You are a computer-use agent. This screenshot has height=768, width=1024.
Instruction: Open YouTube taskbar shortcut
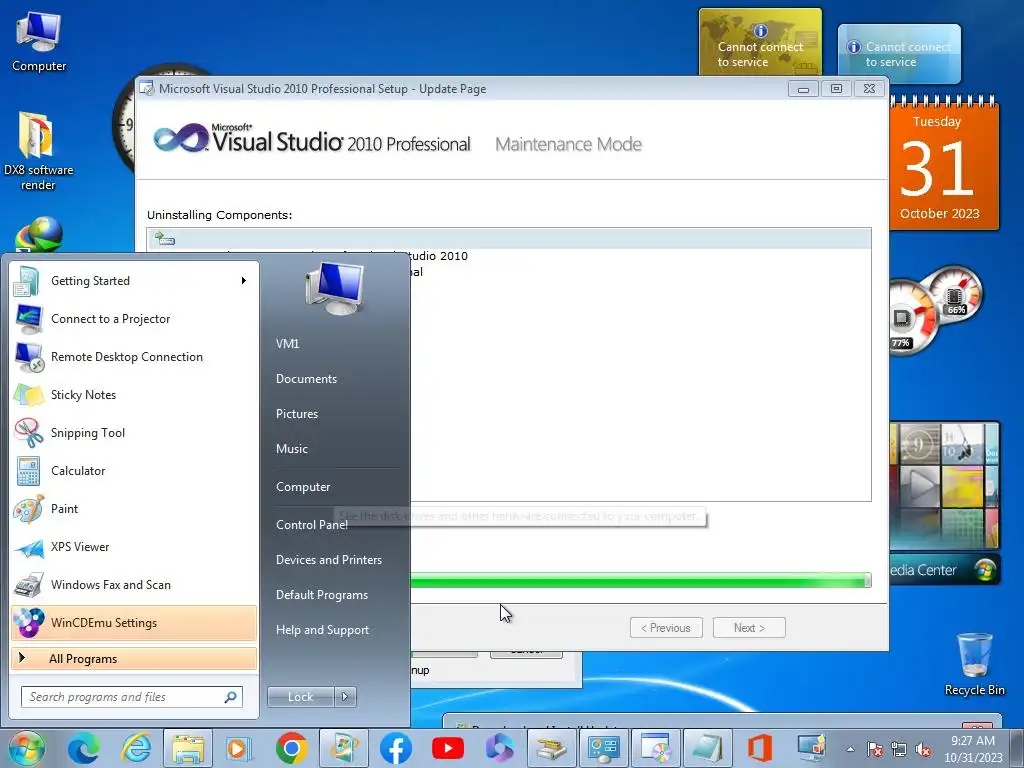[448, 748]
